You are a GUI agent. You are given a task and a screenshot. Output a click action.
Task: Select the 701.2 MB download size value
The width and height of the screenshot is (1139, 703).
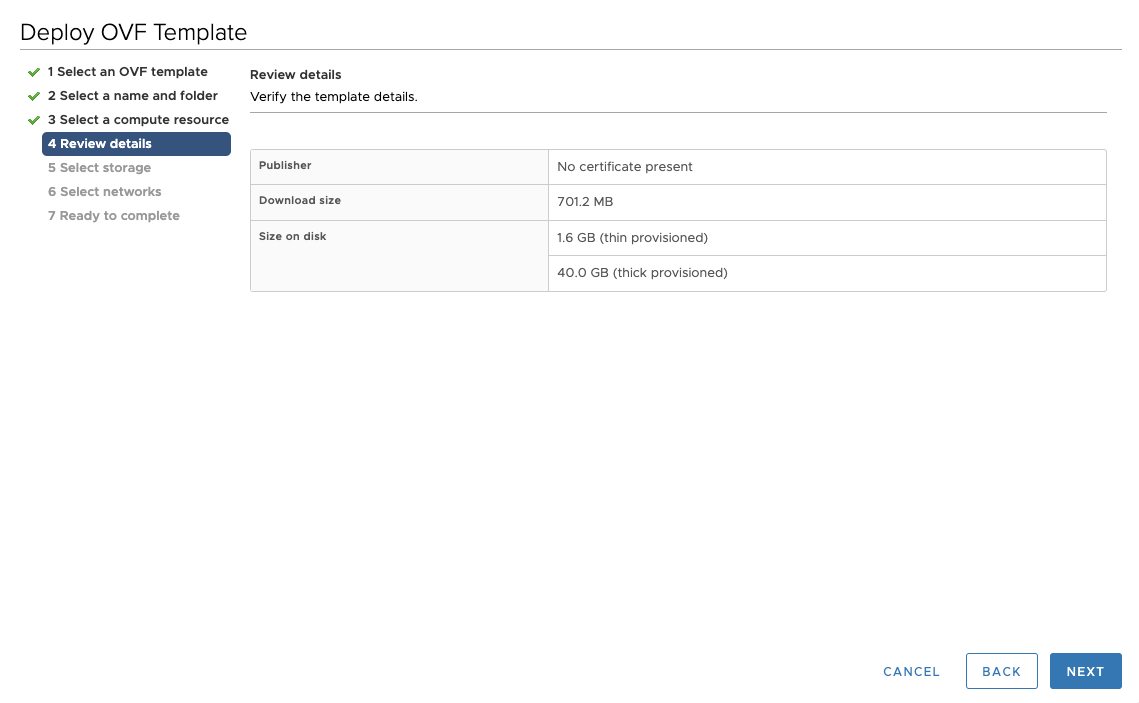click(x=585, y=202)
